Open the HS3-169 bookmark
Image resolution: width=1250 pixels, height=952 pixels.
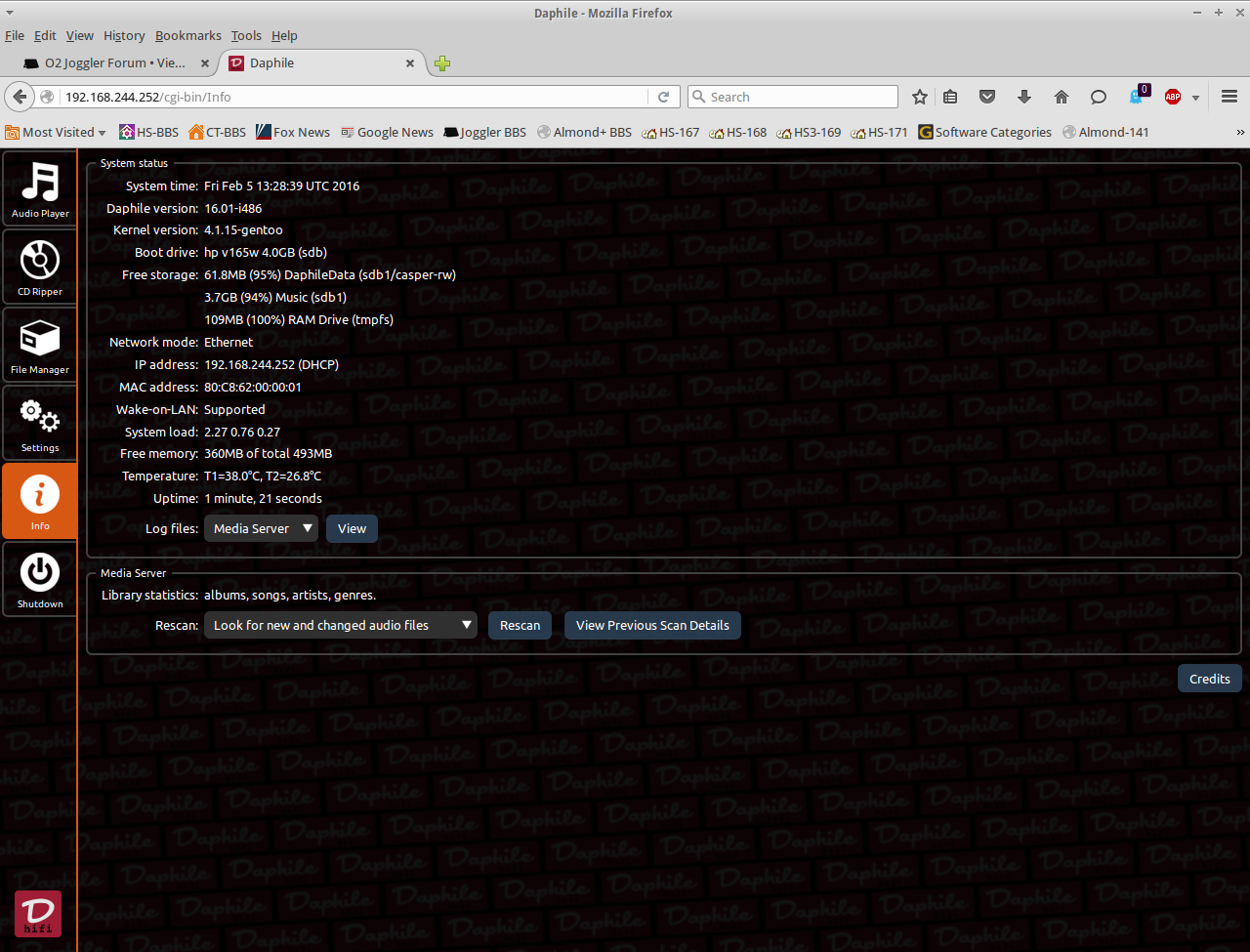[809, 132]
